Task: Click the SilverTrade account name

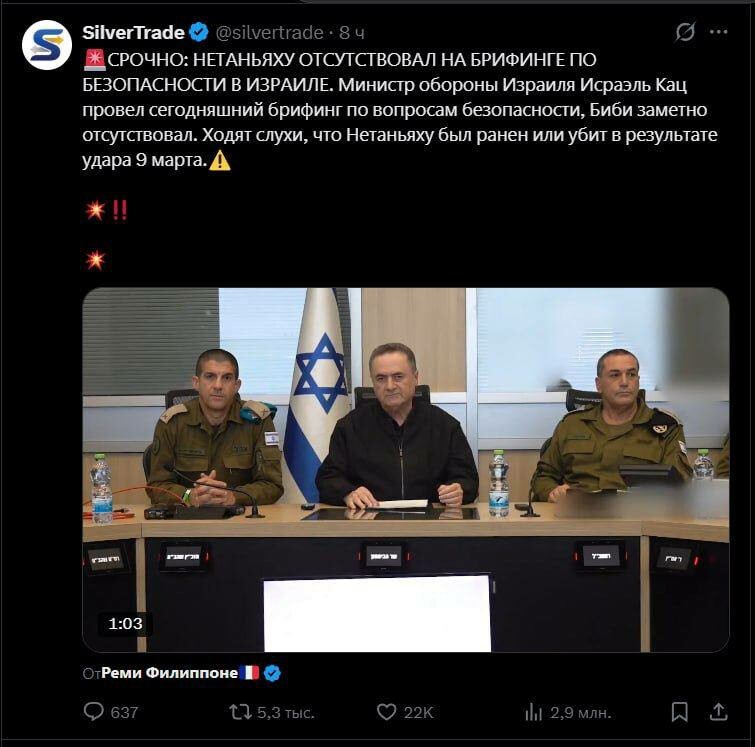Action: click(133, 33)
